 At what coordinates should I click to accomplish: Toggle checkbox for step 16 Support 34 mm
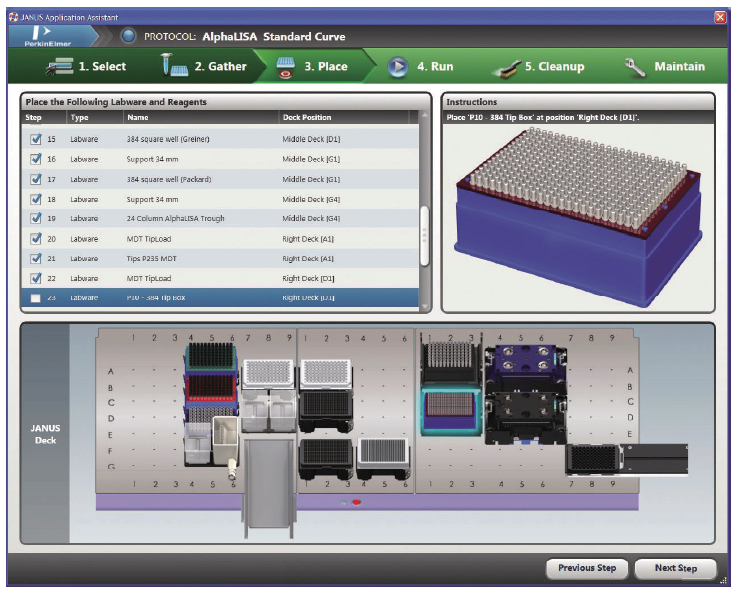pyautogui.click(x=35, y=159)
